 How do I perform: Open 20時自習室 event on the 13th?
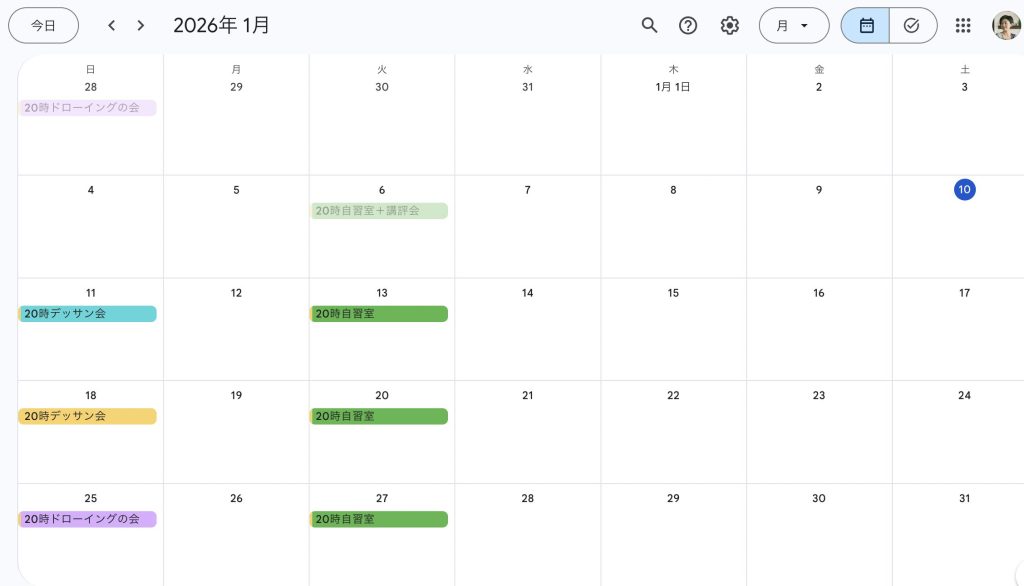(x=379, y=314)
